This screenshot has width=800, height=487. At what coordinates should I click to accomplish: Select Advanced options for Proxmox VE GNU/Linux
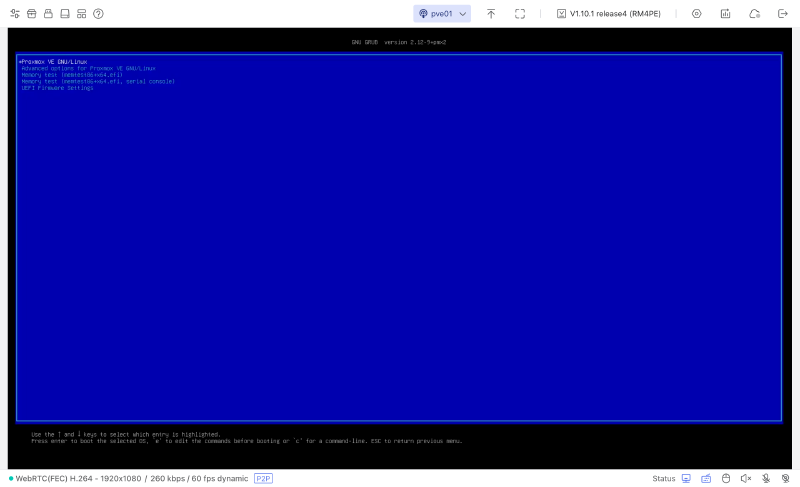(x=88, y=68)
